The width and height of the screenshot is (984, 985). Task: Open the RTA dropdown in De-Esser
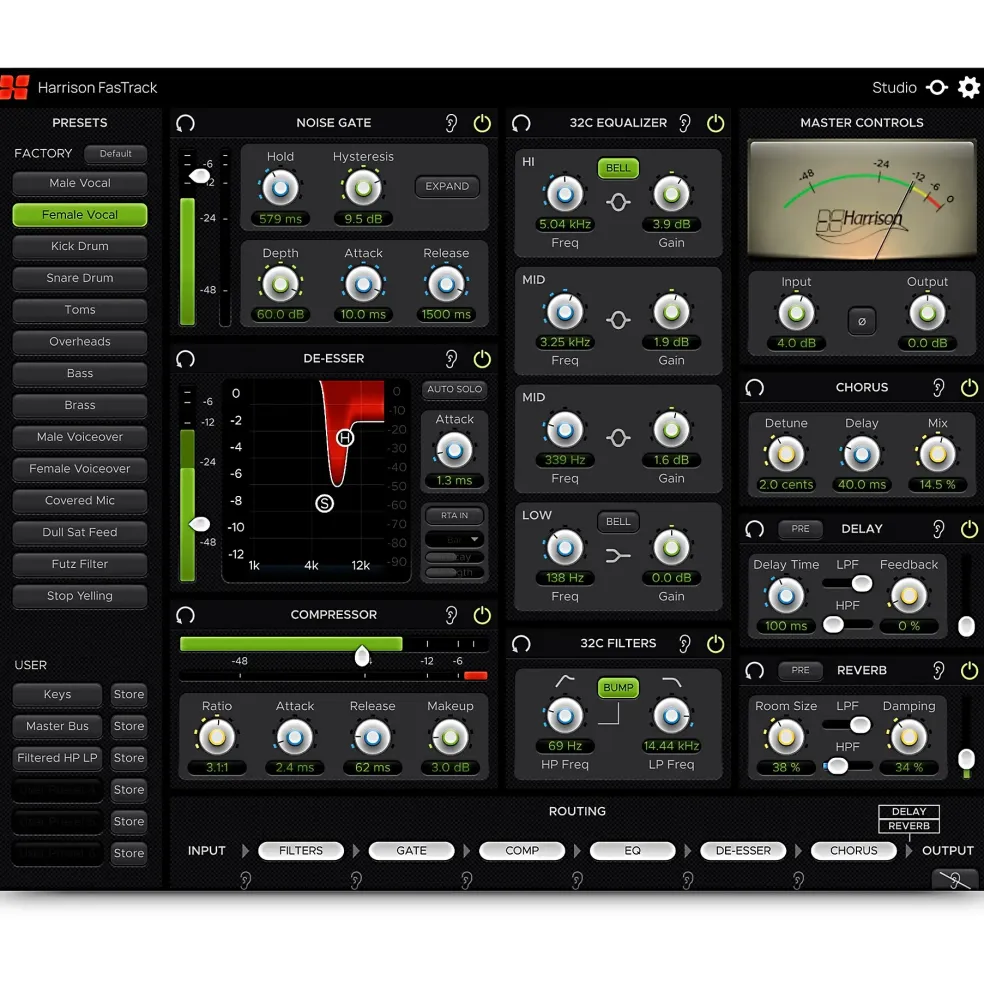pyautogui.click(x=455, y=539)
